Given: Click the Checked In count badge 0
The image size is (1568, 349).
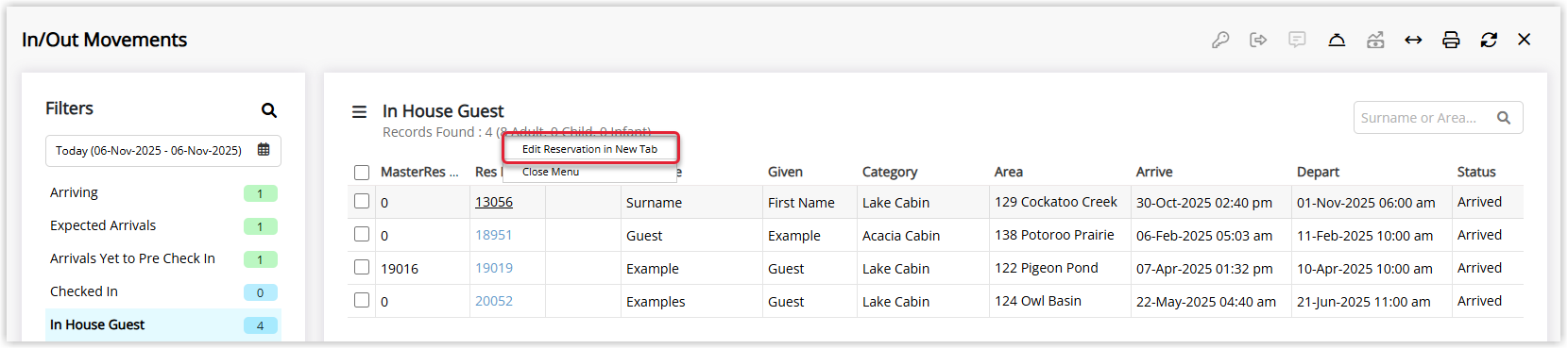Looking at the screenshot, I should [x=260, y=292].
